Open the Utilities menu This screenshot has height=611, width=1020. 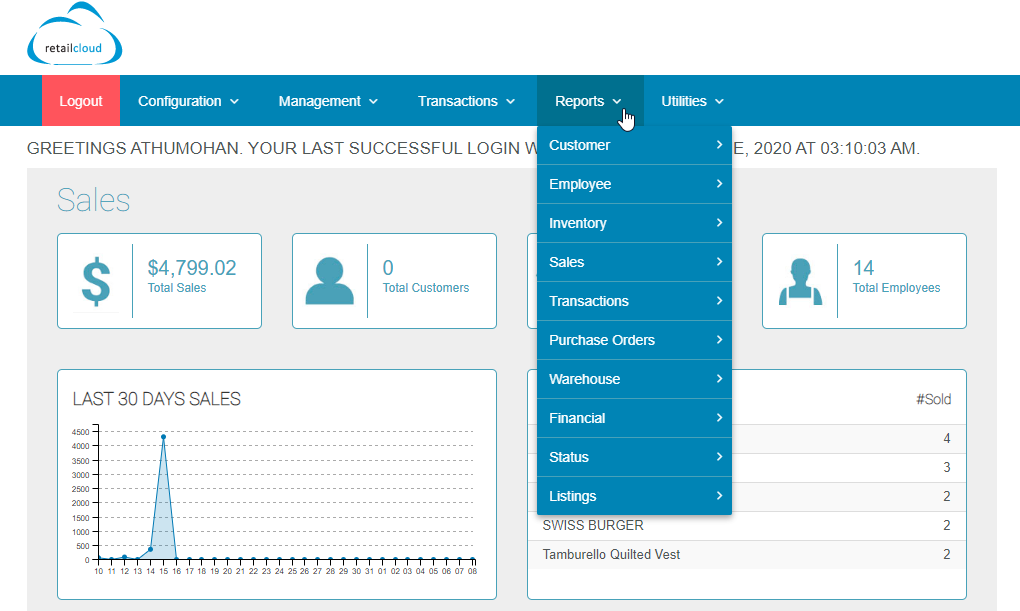692,101
